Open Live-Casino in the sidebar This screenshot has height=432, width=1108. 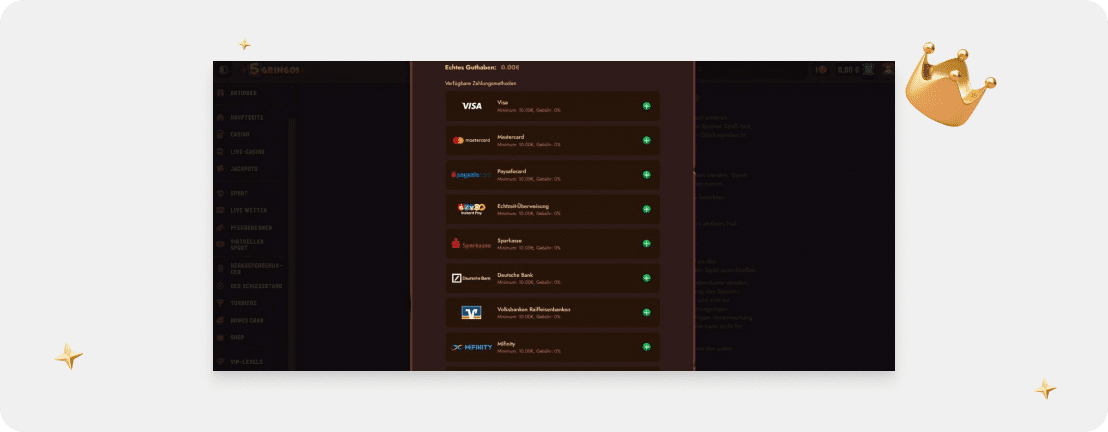(x=247, y=152)
